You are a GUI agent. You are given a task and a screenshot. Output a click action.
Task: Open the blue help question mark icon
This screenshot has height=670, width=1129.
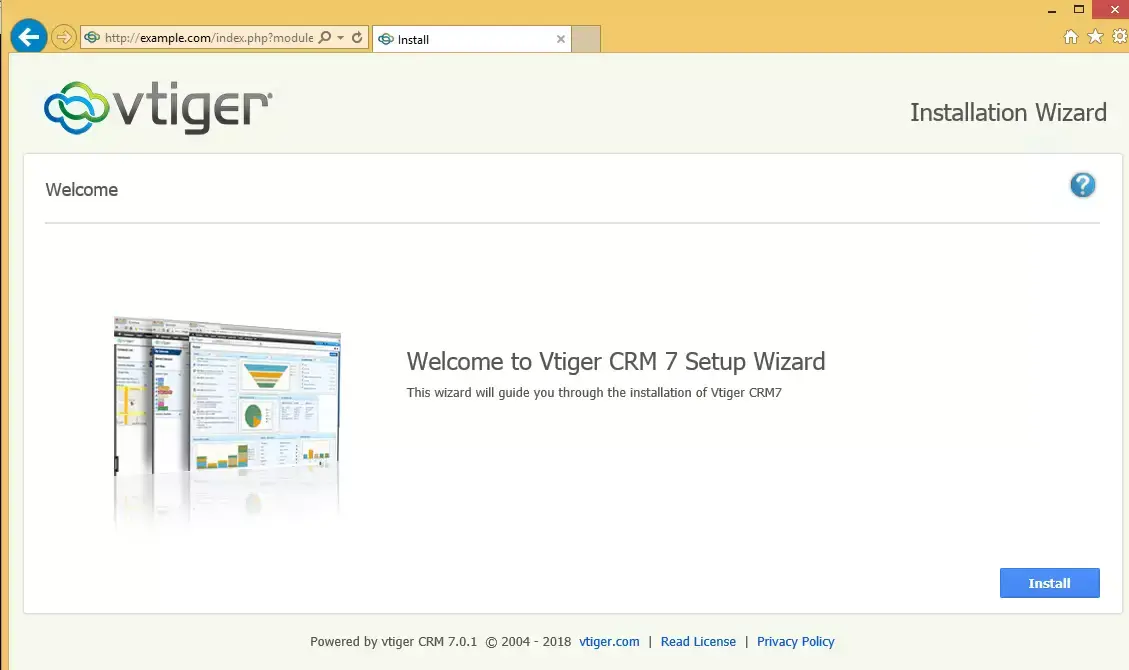1082,185
